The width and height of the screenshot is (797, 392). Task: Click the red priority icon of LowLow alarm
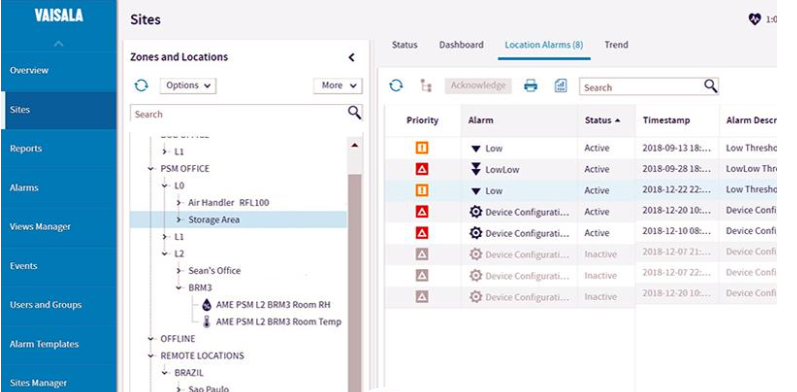coord(422,169)
